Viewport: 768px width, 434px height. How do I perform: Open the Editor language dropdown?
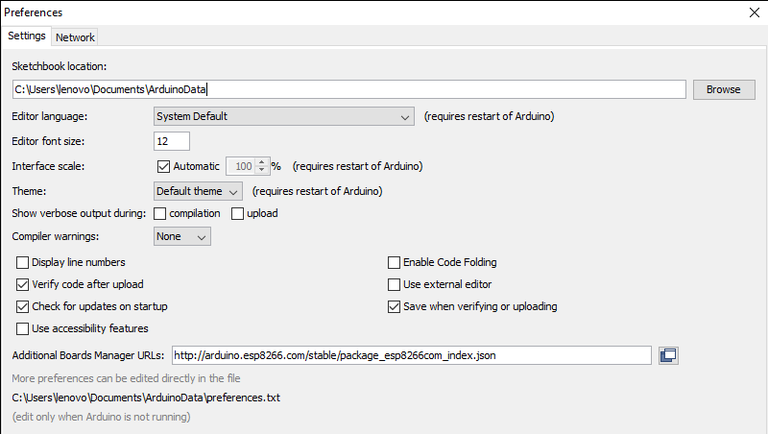pyautogui.click(x=283, y=117)
